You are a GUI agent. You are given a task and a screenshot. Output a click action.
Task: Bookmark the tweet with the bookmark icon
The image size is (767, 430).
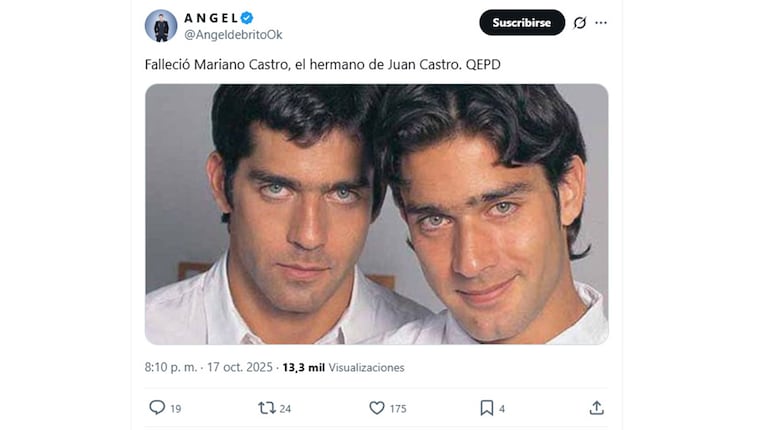[x=487, y=408]
